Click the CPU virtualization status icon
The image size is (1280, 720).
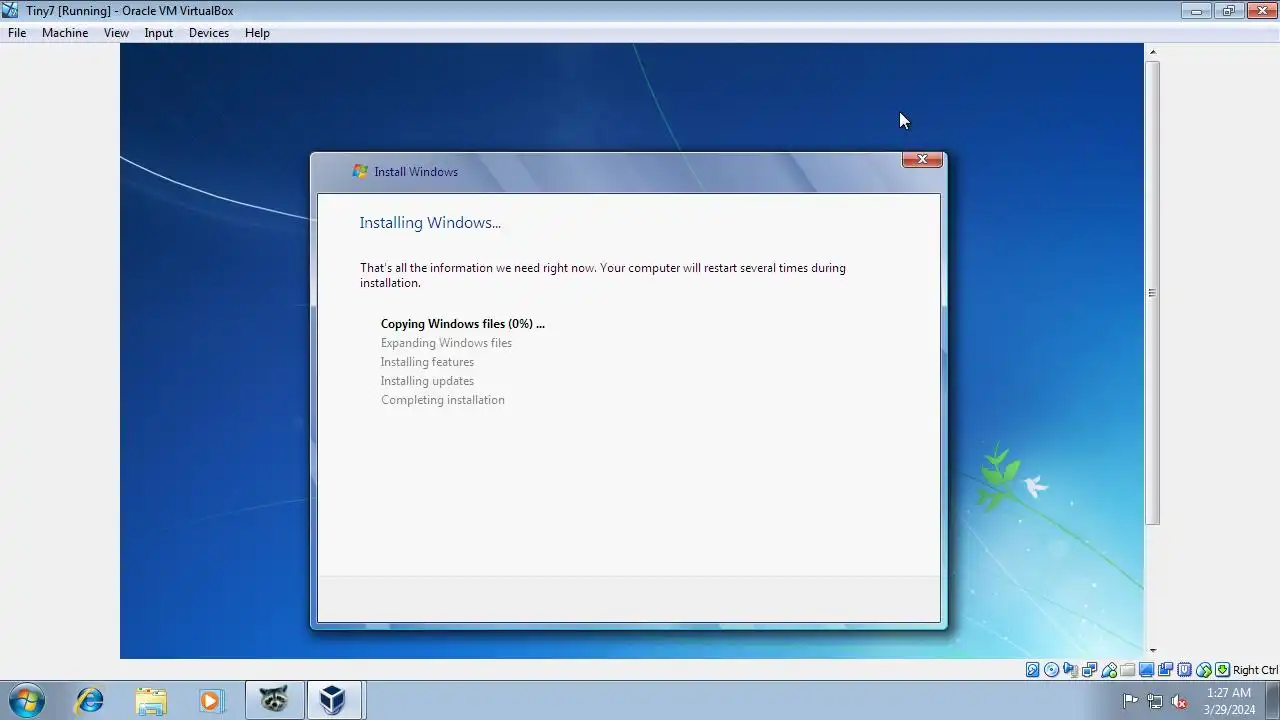coord(1185,670)
